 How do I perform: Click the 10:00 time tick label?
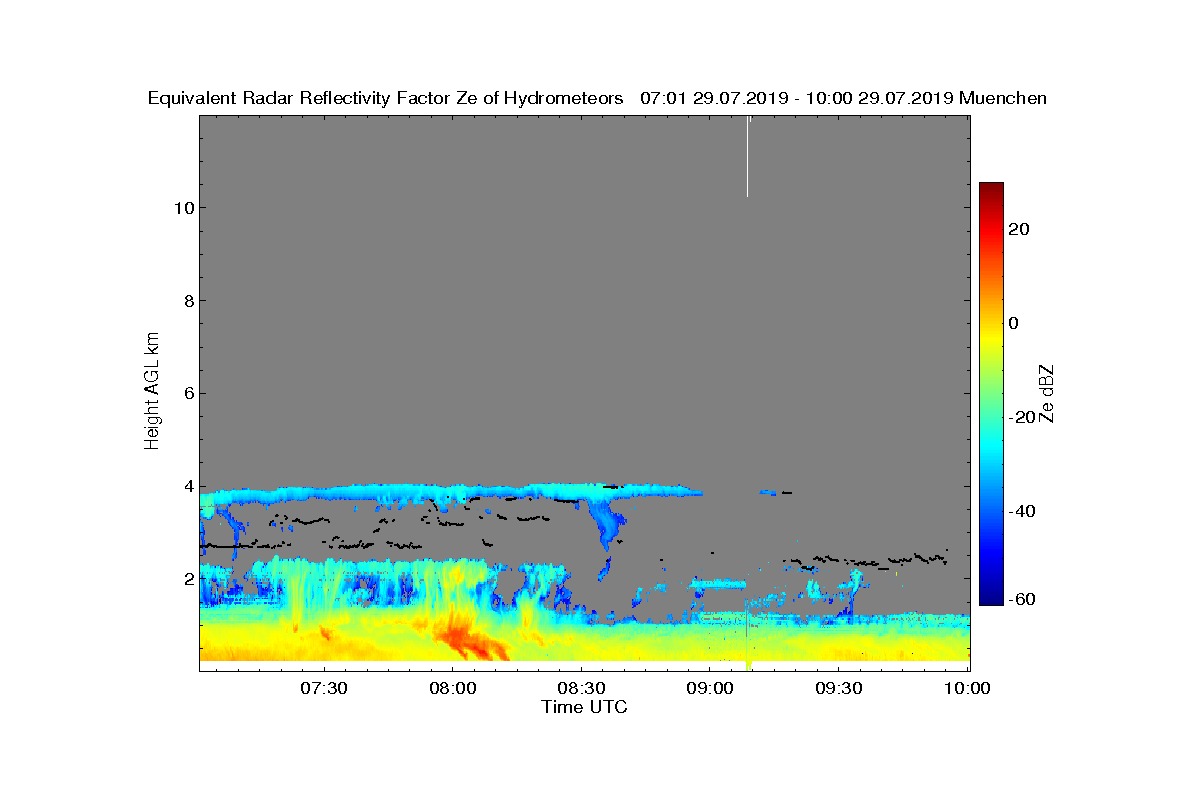967,689
